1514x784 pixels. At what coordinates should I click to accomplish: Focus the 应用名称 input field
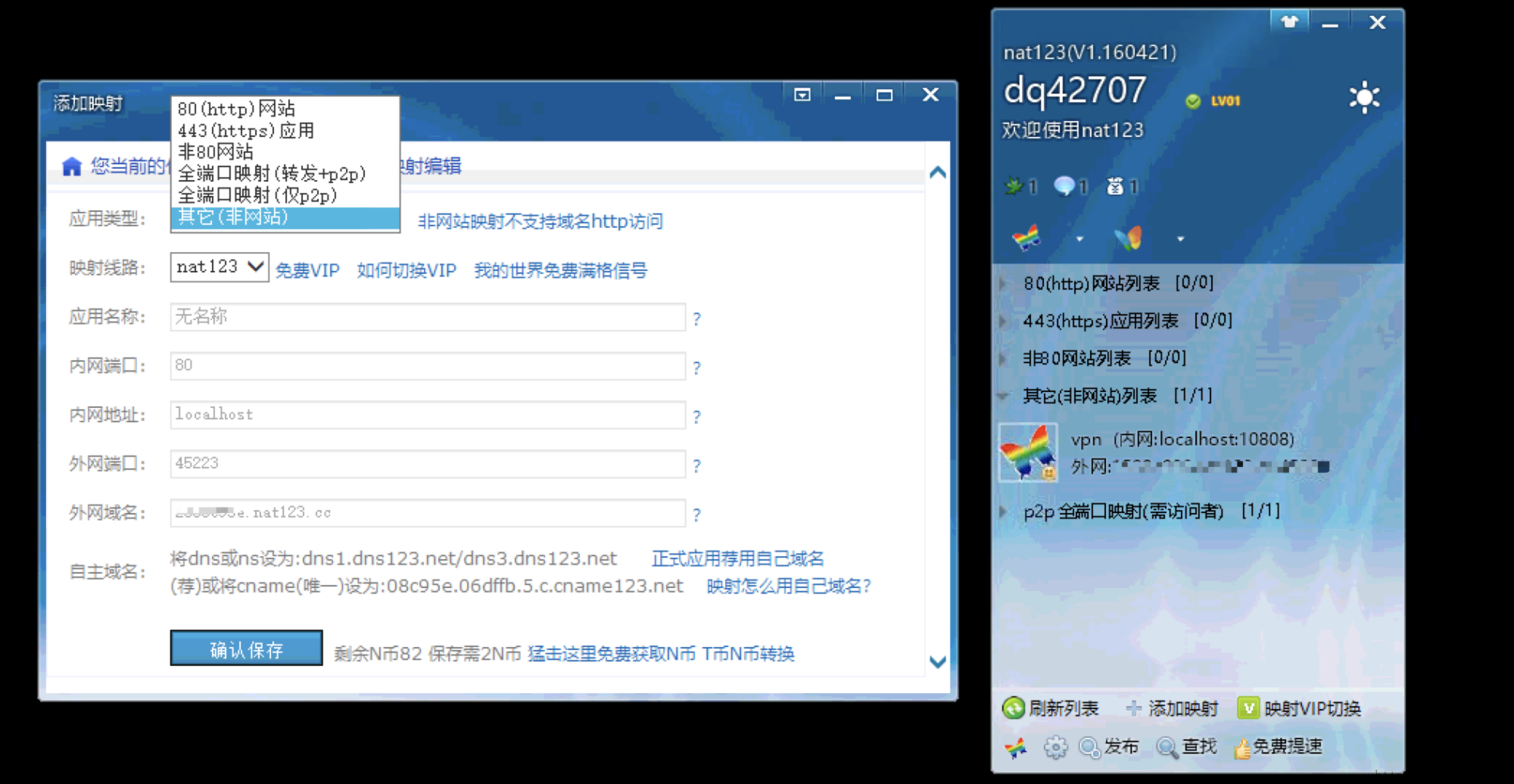click(428, 317)
